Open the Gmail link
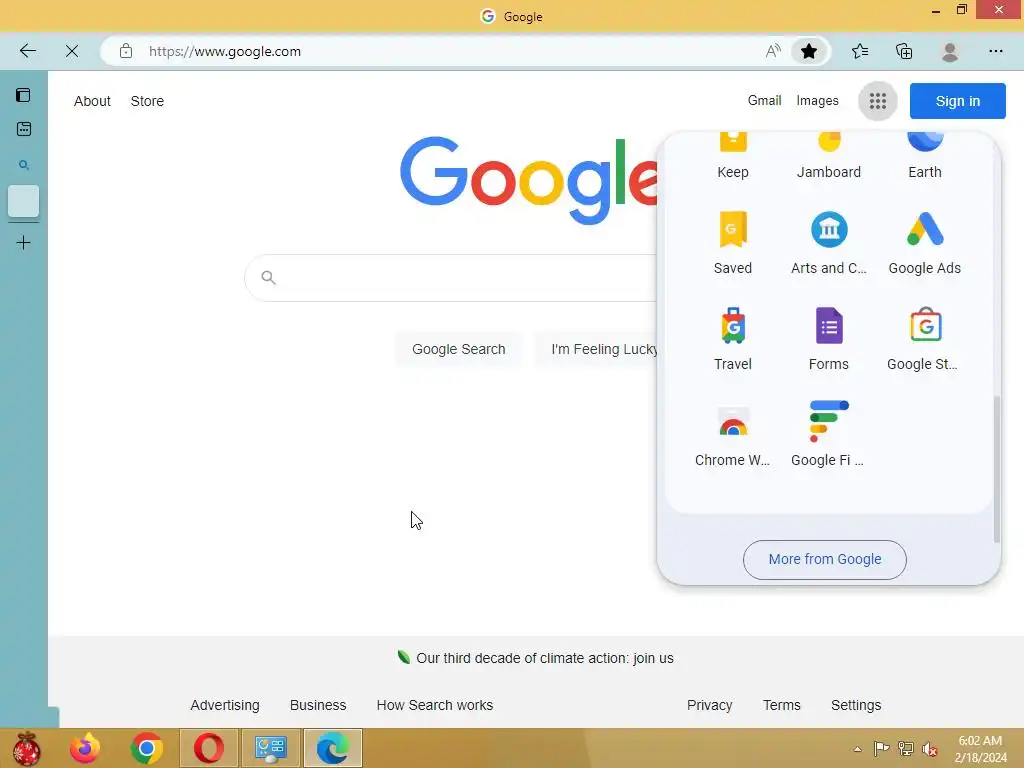The width and height of the screenshot is (1024, 768). 764,101
